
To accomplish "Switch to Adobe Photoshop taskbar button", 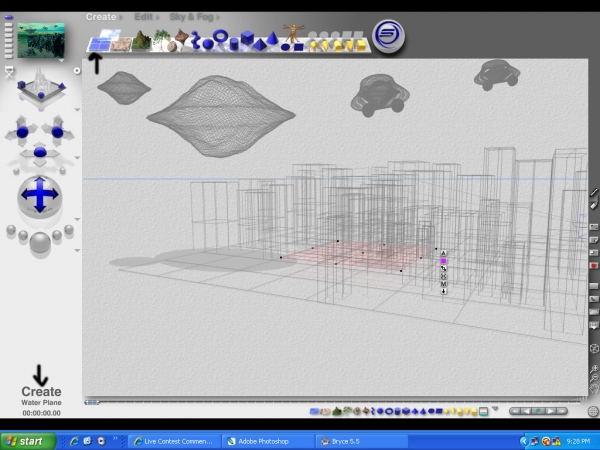I will (x=268, y=441).
